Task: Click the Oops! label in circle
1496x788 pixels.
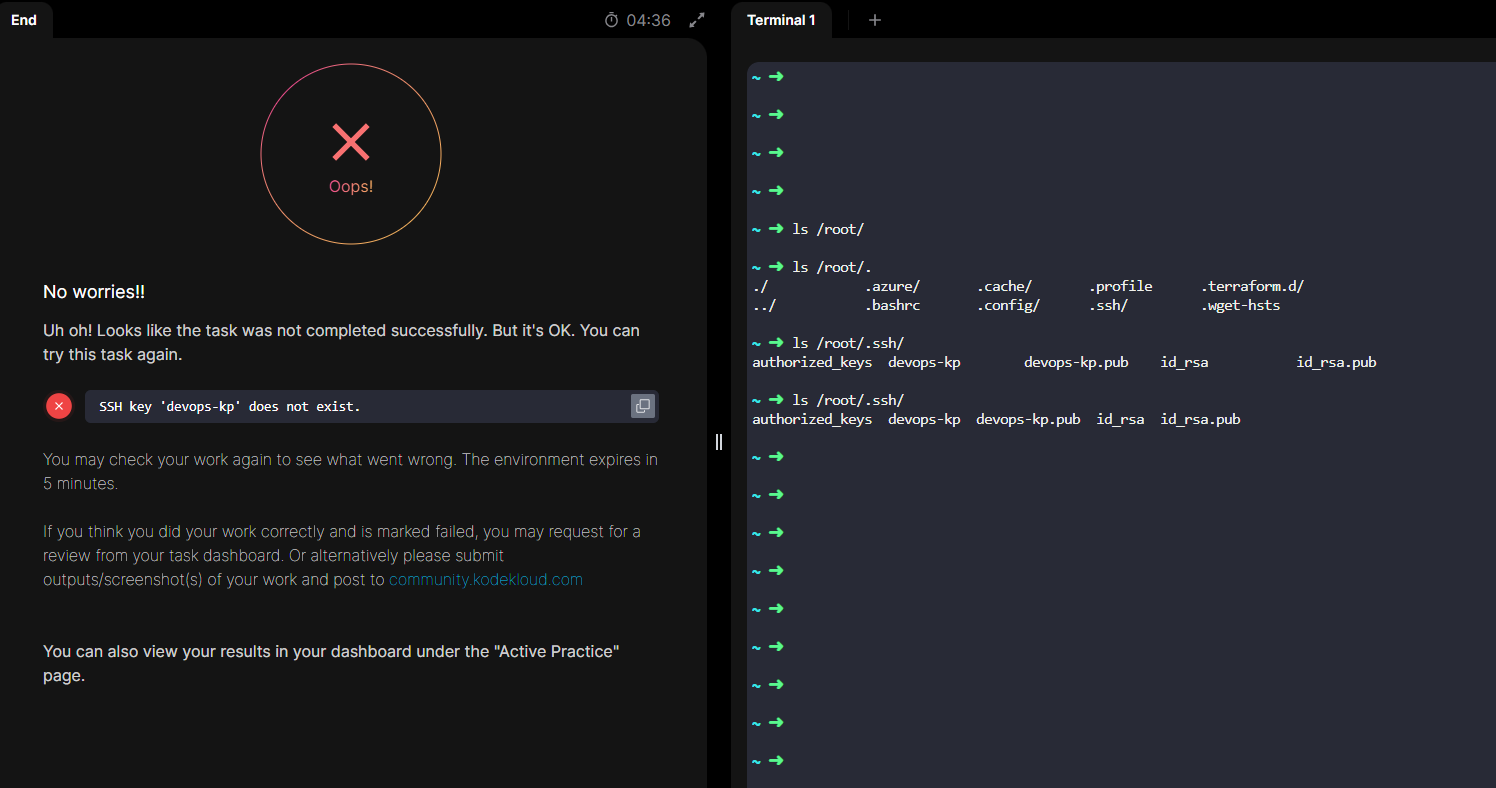Action: (351, 187)
